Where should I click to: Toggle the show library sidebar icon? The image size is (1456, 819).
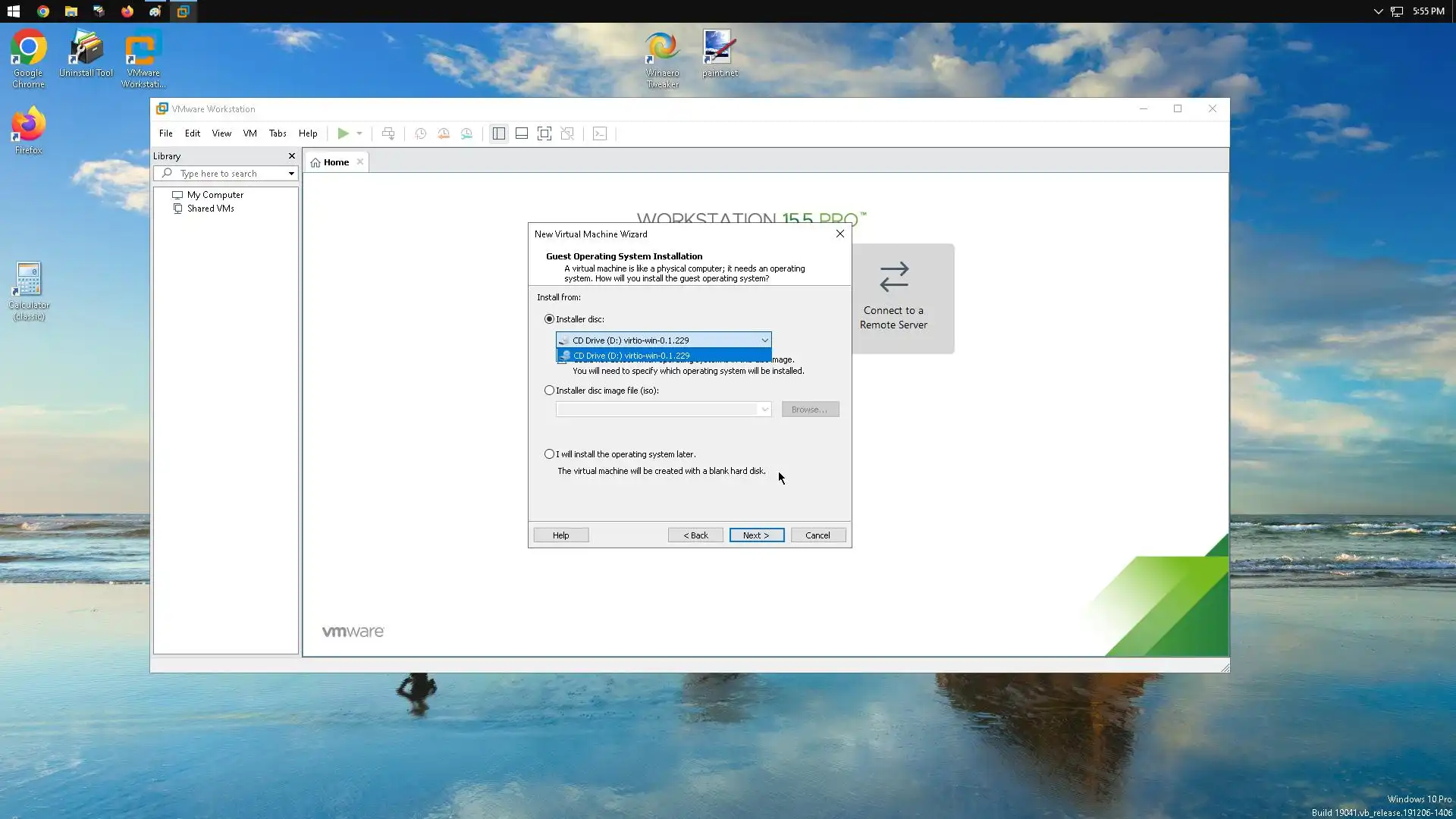click(498, 133)
